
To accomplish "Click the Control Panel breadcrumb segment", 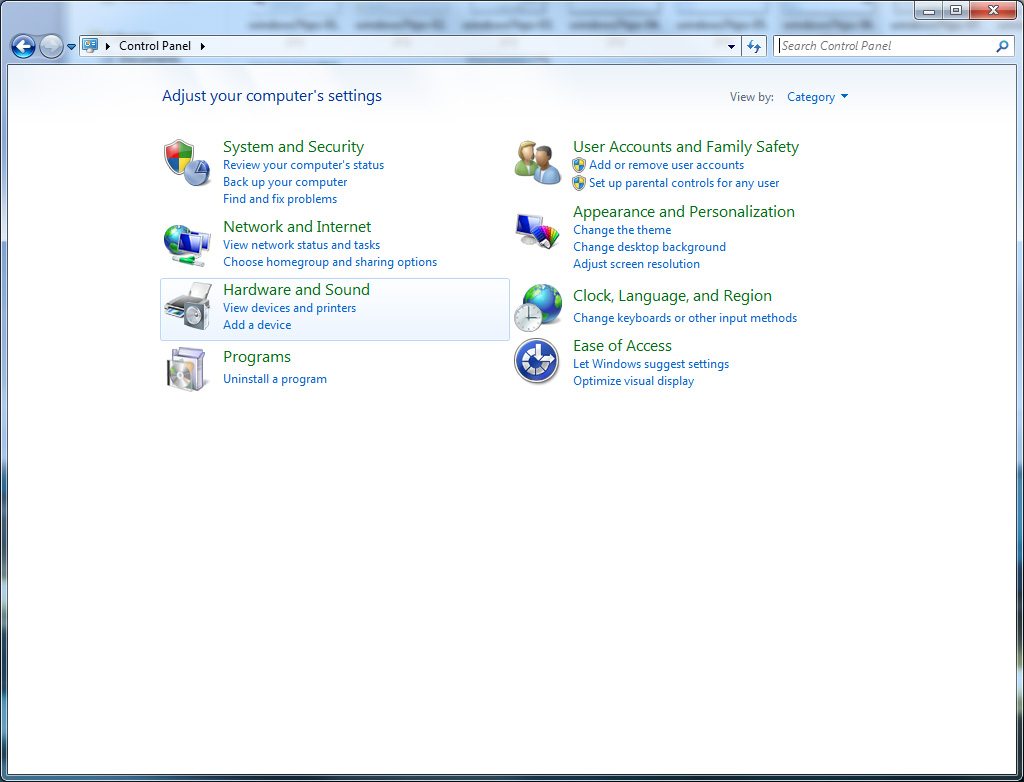I will tap(155, 46).
